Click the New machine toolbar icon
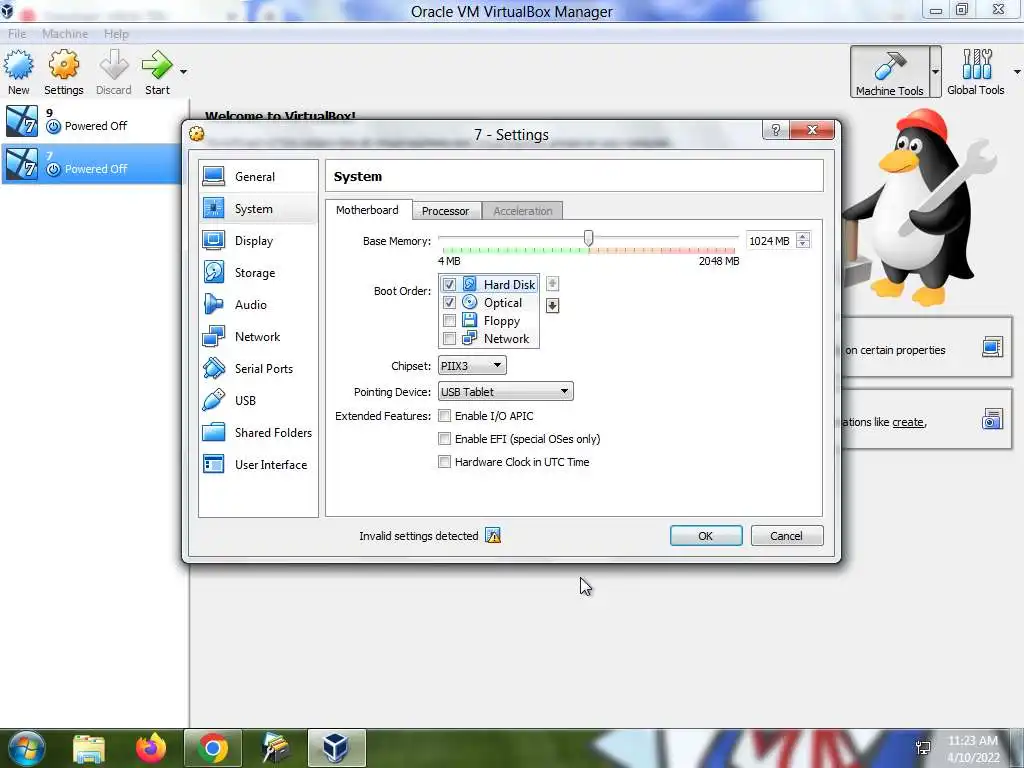 18,72
